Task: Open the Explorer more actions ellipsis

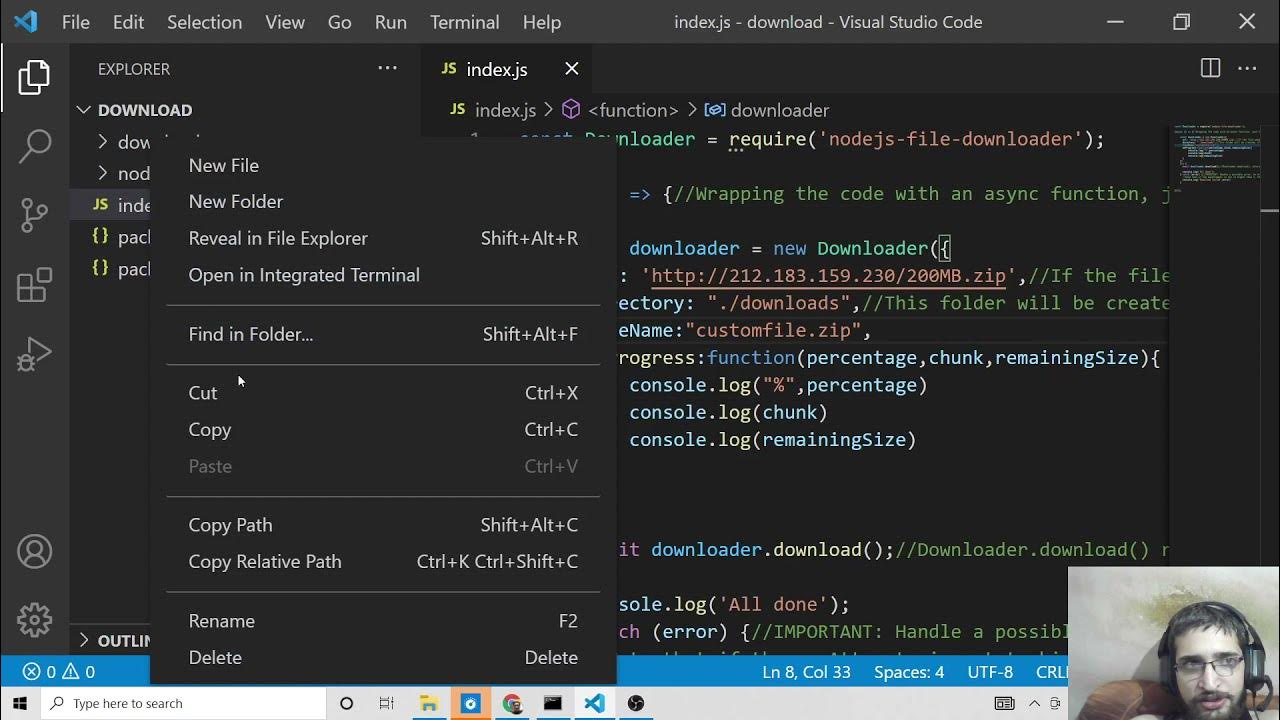Action: (387, 69)
